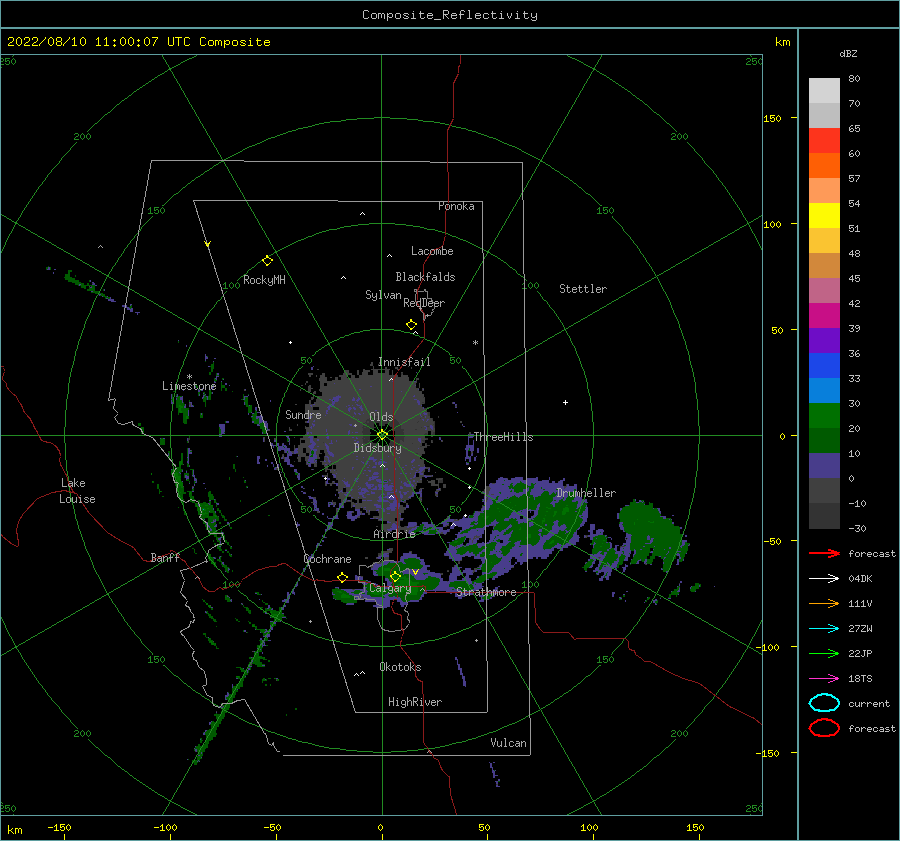Screen dimensions: 900x841
Task: Click the Sylvan town label
Action: 383,296
